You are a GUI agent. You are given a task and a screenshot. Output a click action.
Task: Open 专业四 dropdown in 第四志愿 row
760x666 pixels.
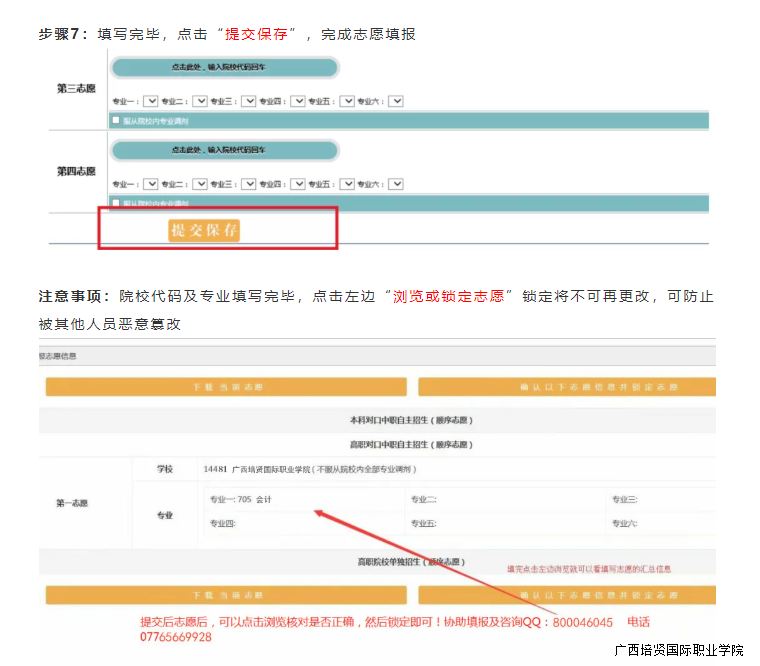298,184
